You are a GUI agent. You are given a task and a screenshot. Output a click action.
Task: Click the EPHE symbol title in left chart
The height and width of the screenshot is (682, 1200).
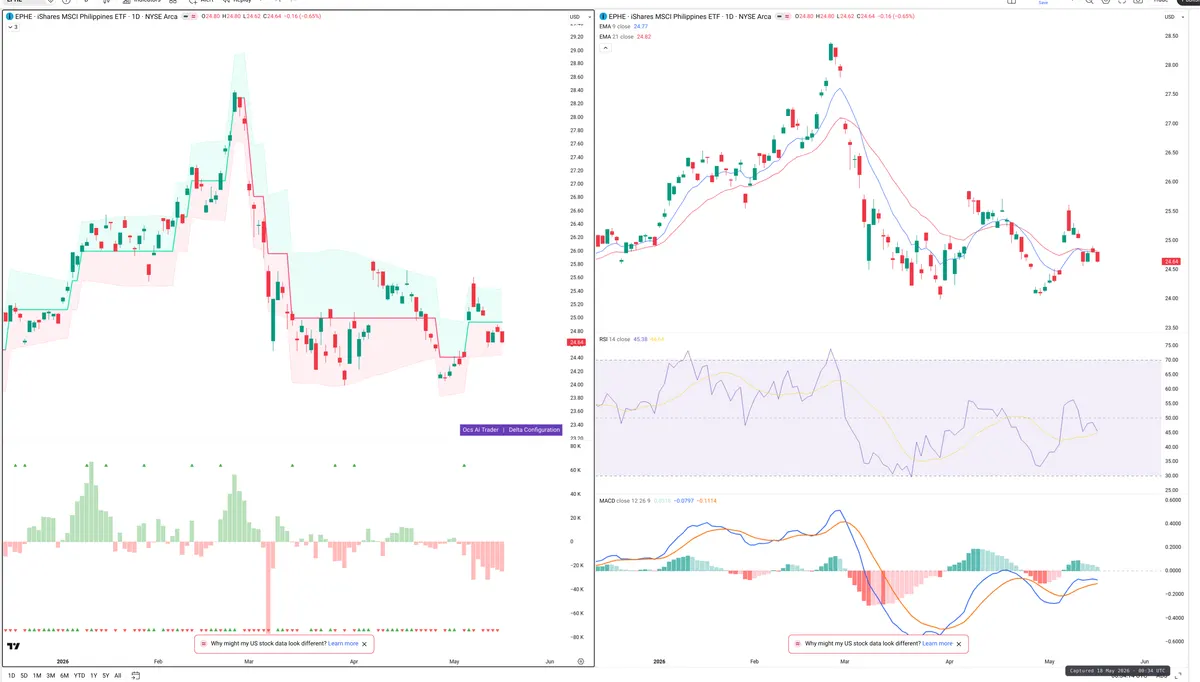coord(96,17)
